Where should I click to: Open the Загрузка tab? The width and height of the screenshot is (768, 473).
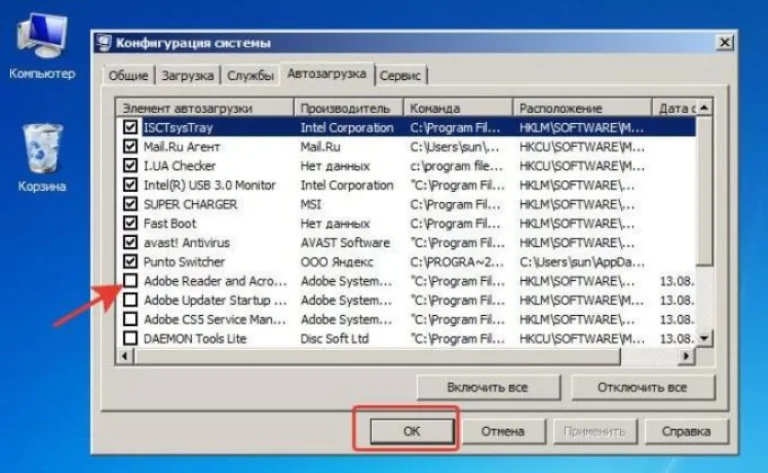click(x=188, y=75)
